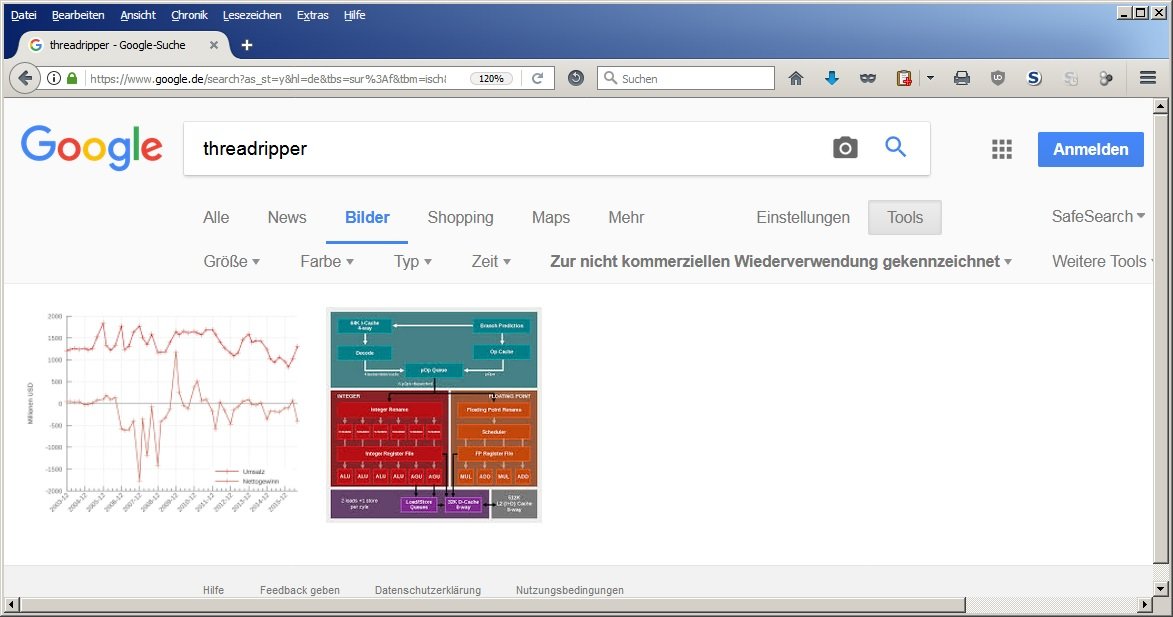Click the green secure connection padlock
The image size is (1173, 617).
pyautogui.click(x=72, y=78)
